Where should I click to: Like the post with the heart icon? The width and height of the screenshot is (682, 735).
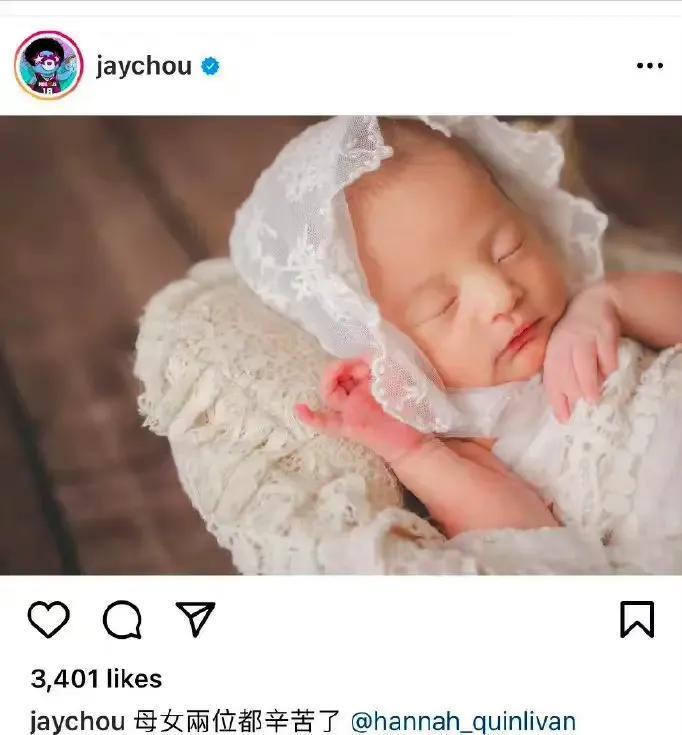point(49,619)
